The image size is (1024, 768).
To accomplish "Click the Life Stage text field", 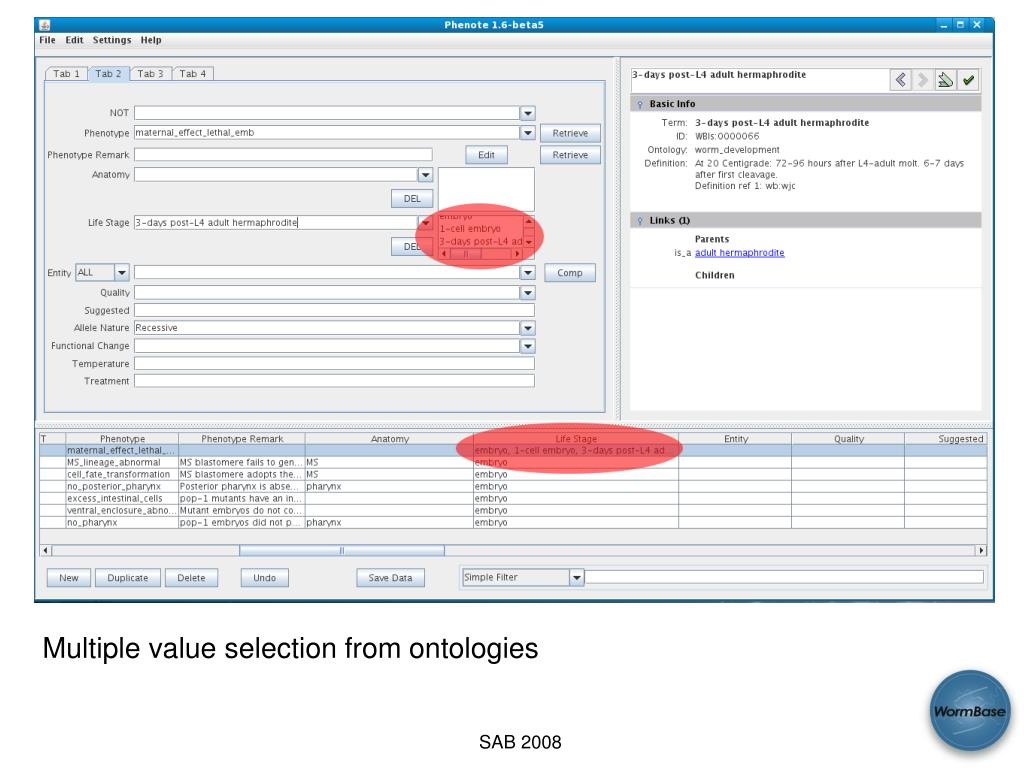I will coord(276,223).
